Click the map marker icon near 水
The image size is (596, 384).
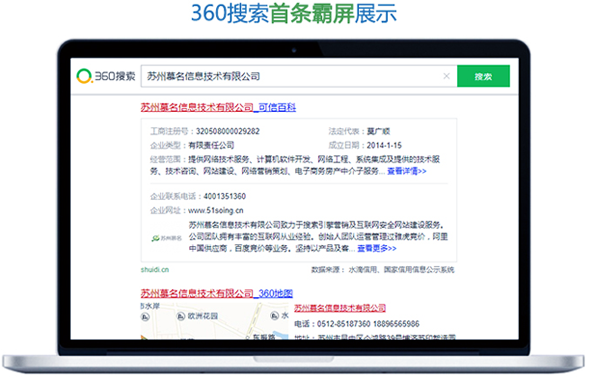(274, 316)
